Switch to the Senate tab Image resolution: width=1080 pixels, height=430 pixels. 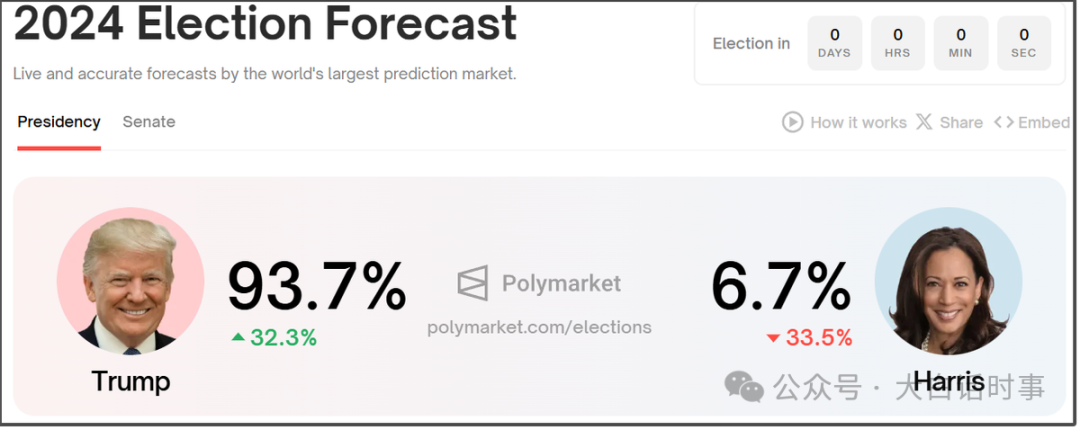point(149,122)
